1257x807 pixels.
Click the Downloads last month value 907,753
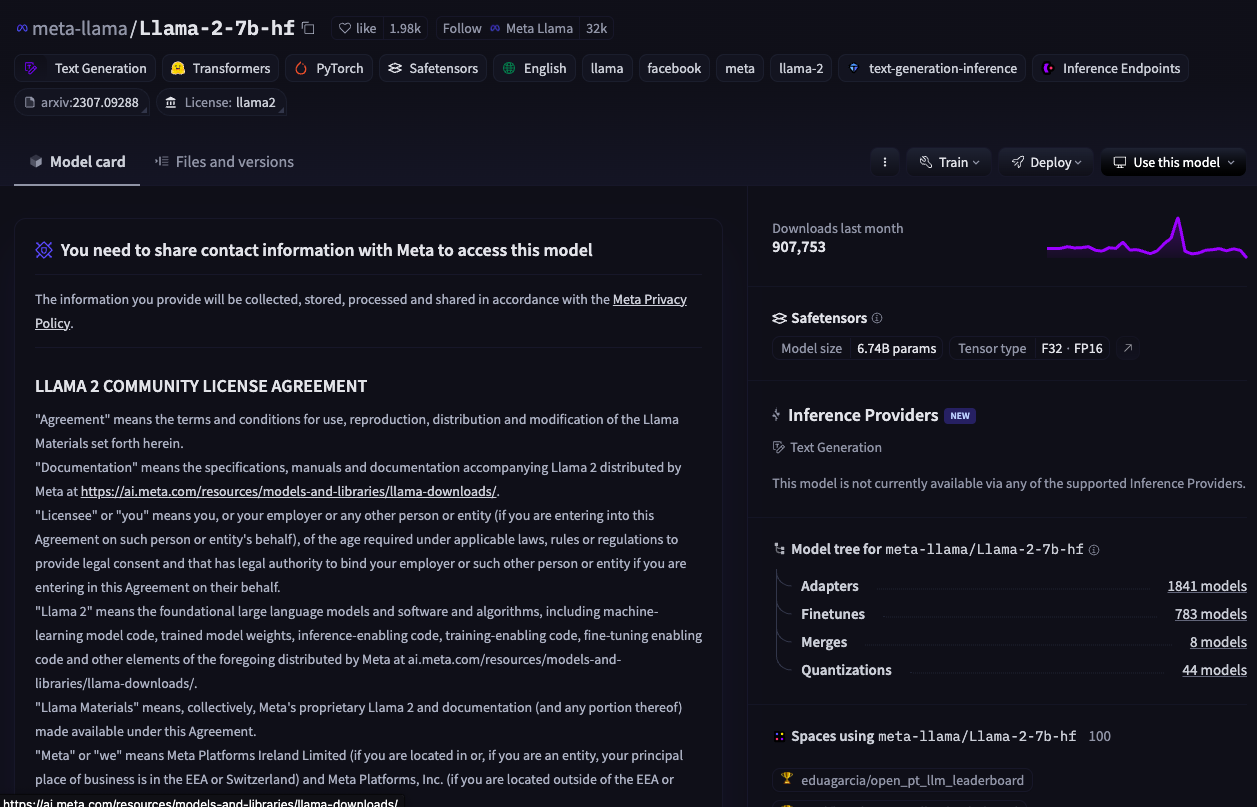[x=799, y=247]
